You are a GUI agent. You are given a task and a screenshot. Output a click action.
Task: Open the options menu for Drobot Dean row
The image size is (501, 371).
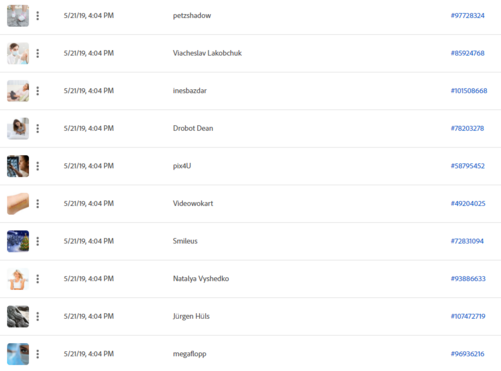click(38, 128)
